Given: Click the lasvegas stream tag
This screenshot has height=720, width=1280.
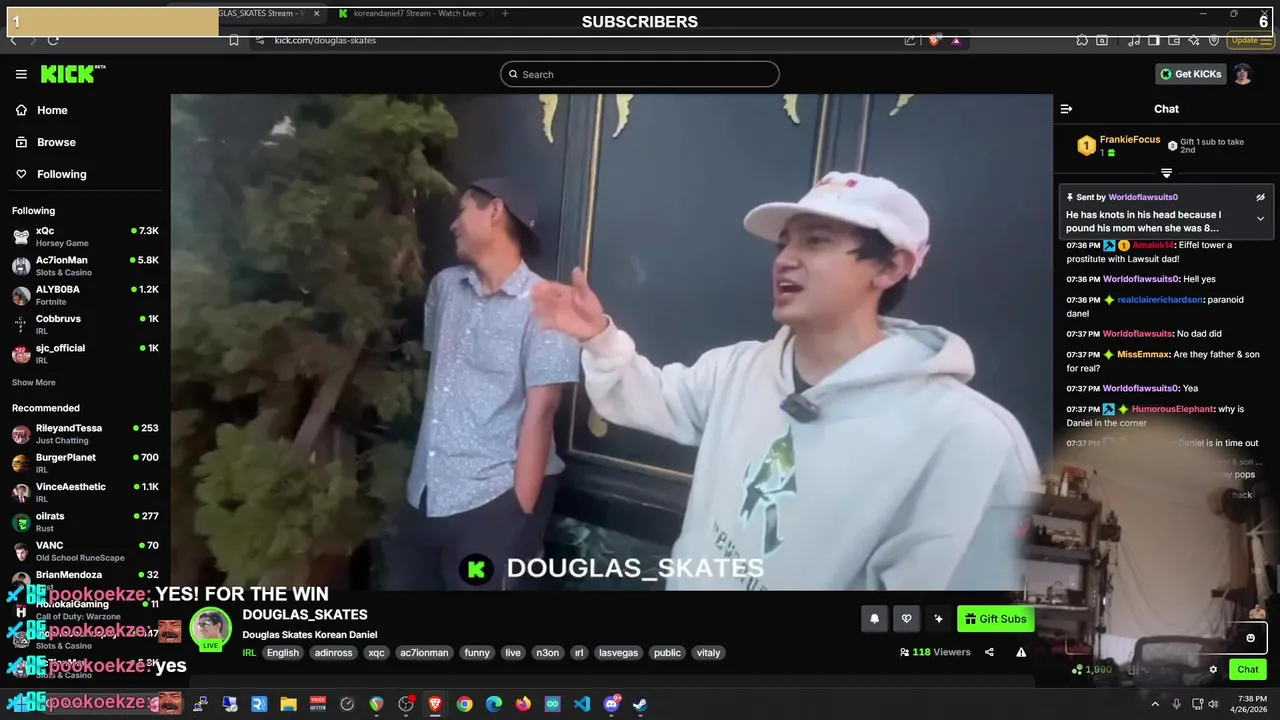Looking at the screenshot, I should tap(617, 653).
